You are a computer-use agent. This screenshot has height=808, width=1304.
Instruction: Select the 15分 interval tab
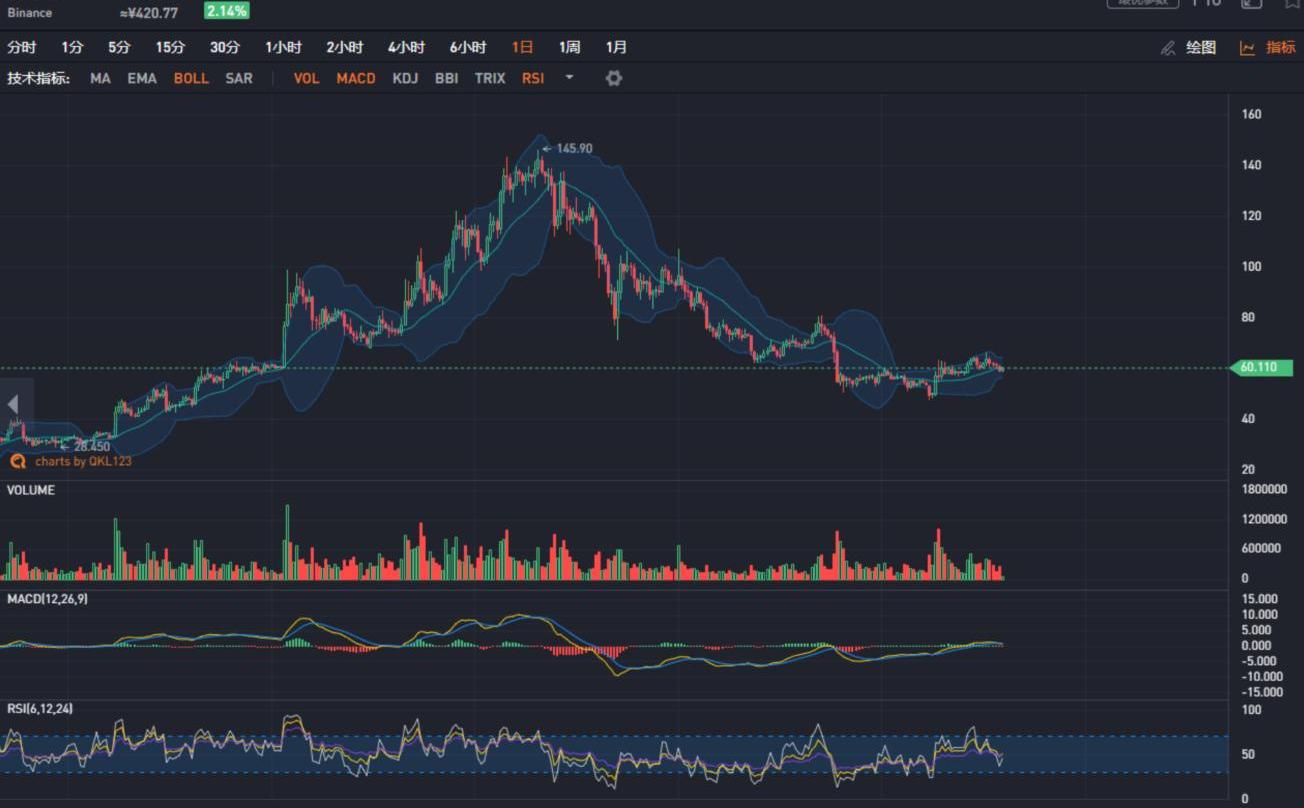(x=170, y=47)
